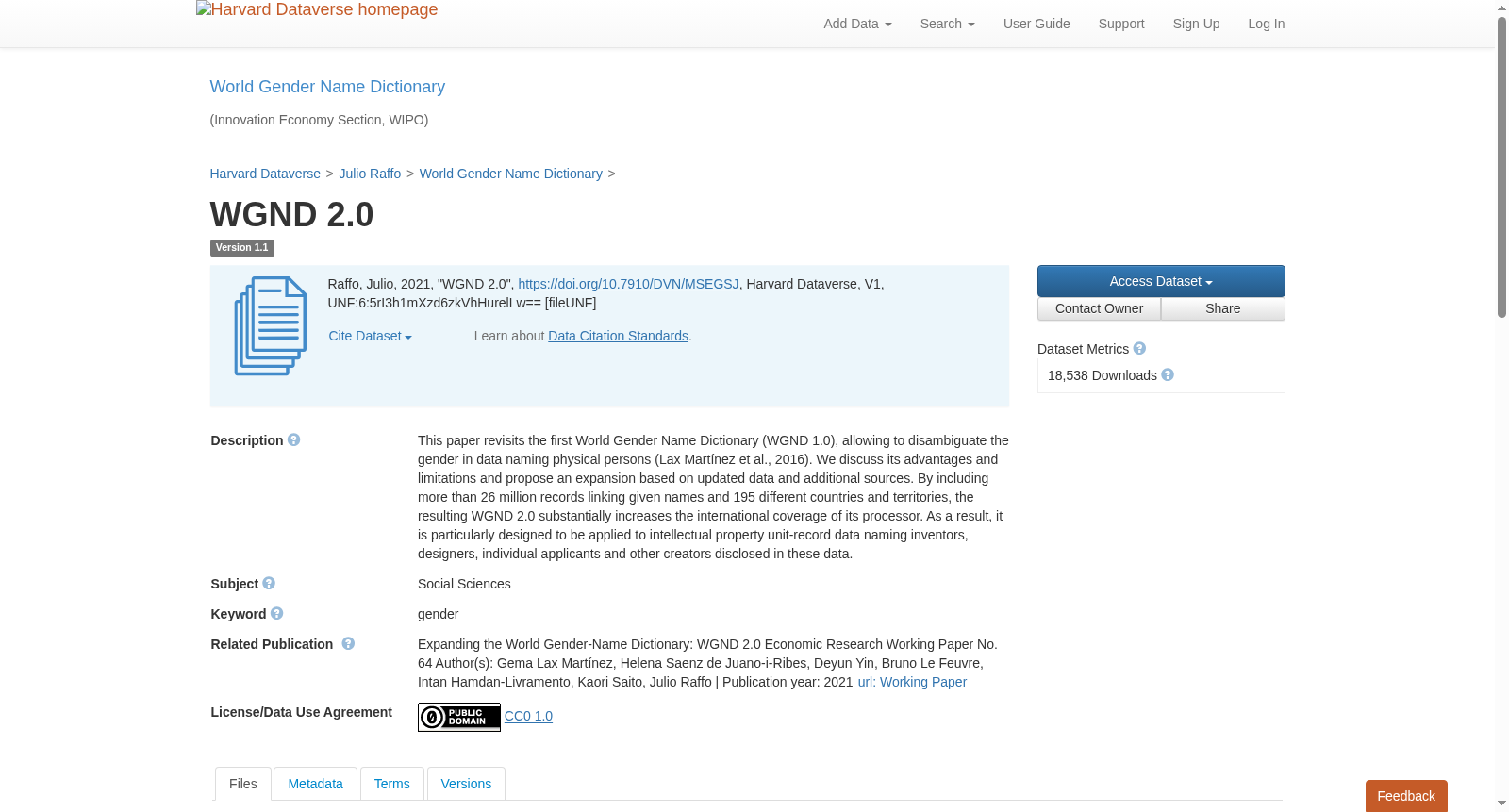Click the 18,538 Downloads text
1509x812 pixels.
1103,375
